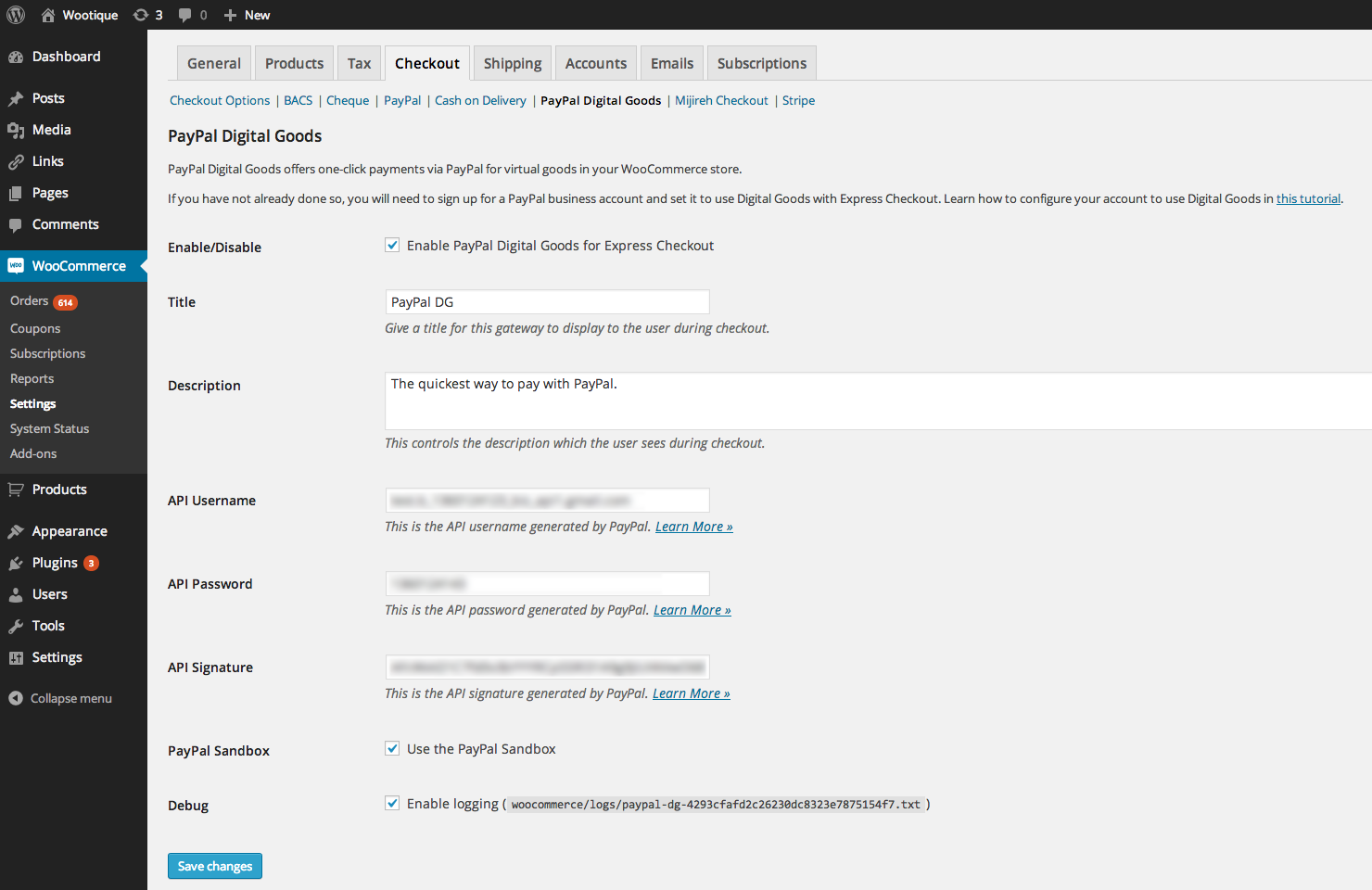Switch to the Tax tab
Screen dimensions: 1372x890
pos(359,63)
